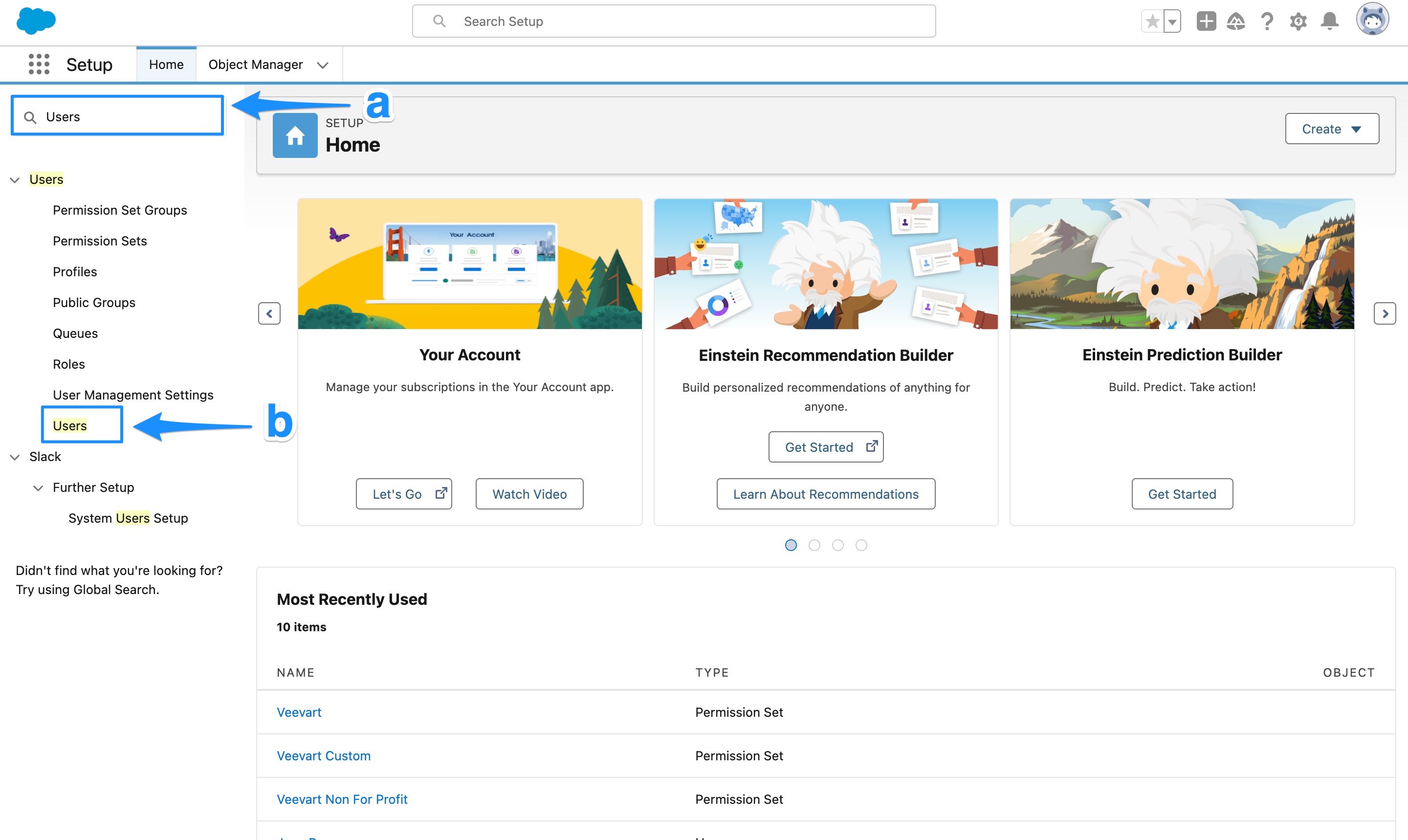
Task: Click the App Launcher waffle icon
Action: pyautogui.click(x=38, y=64)
